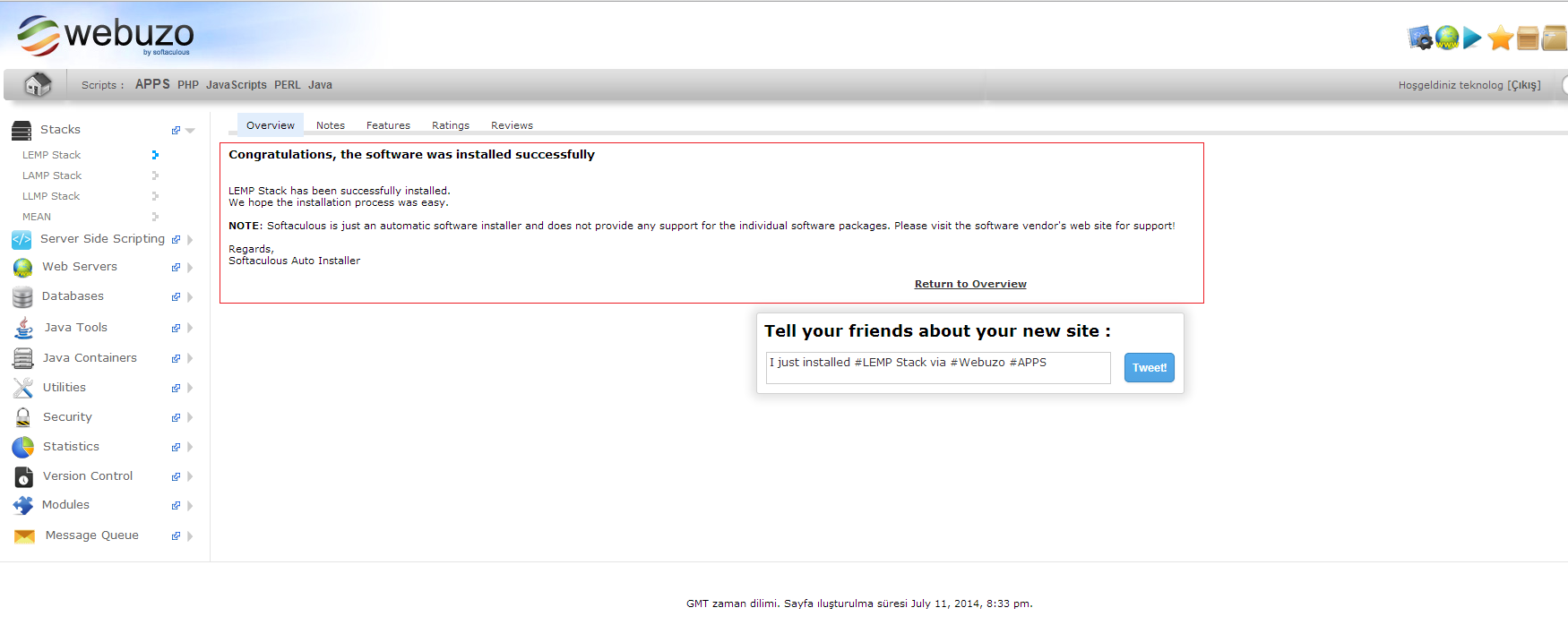Viewport: 1568px width, 625px height.
Task: Select LAMP Stack in the sidebar
Action: tap(52, 176)
